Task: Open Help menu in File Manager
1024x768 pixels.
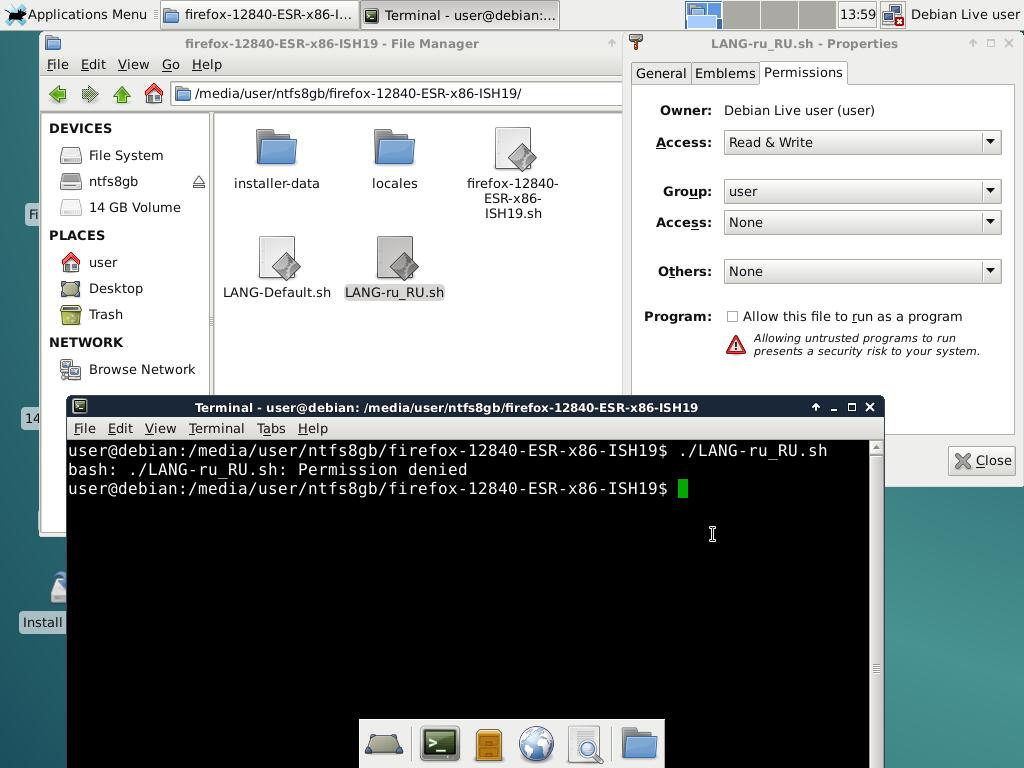Action: coord(206,65)
